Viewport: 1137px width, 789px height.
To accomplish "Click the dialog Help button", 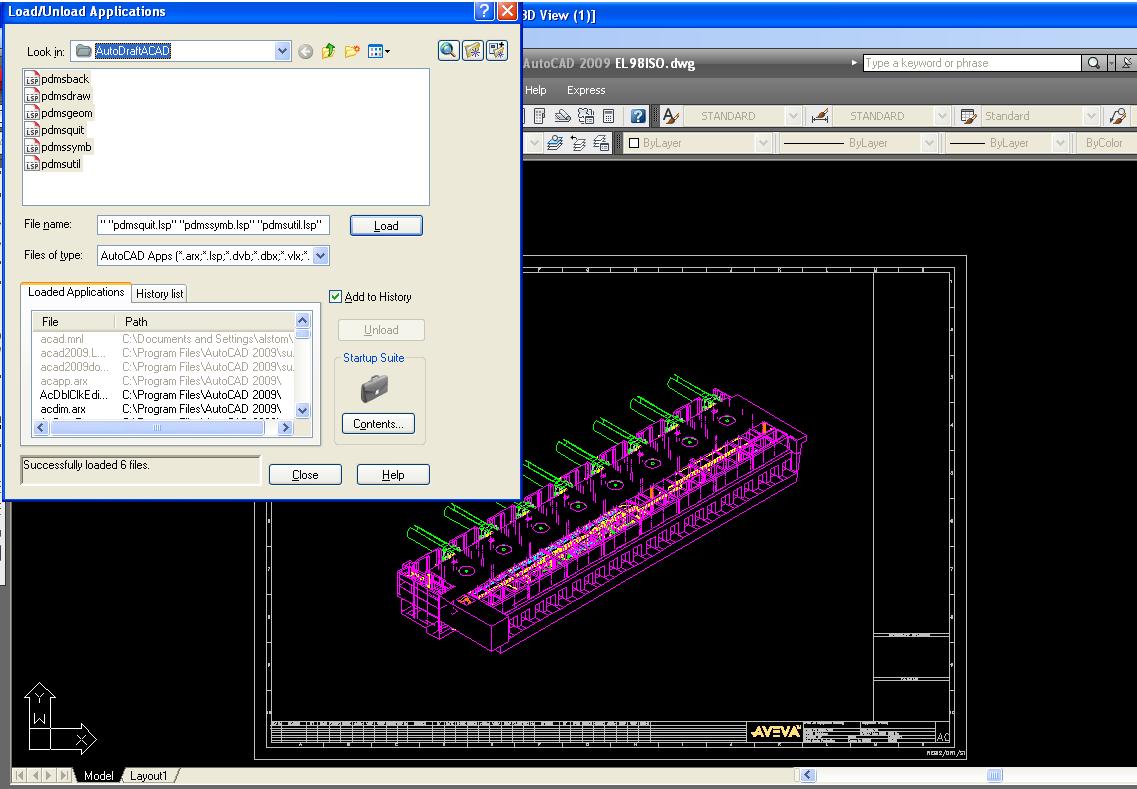I will pos(393,474).
